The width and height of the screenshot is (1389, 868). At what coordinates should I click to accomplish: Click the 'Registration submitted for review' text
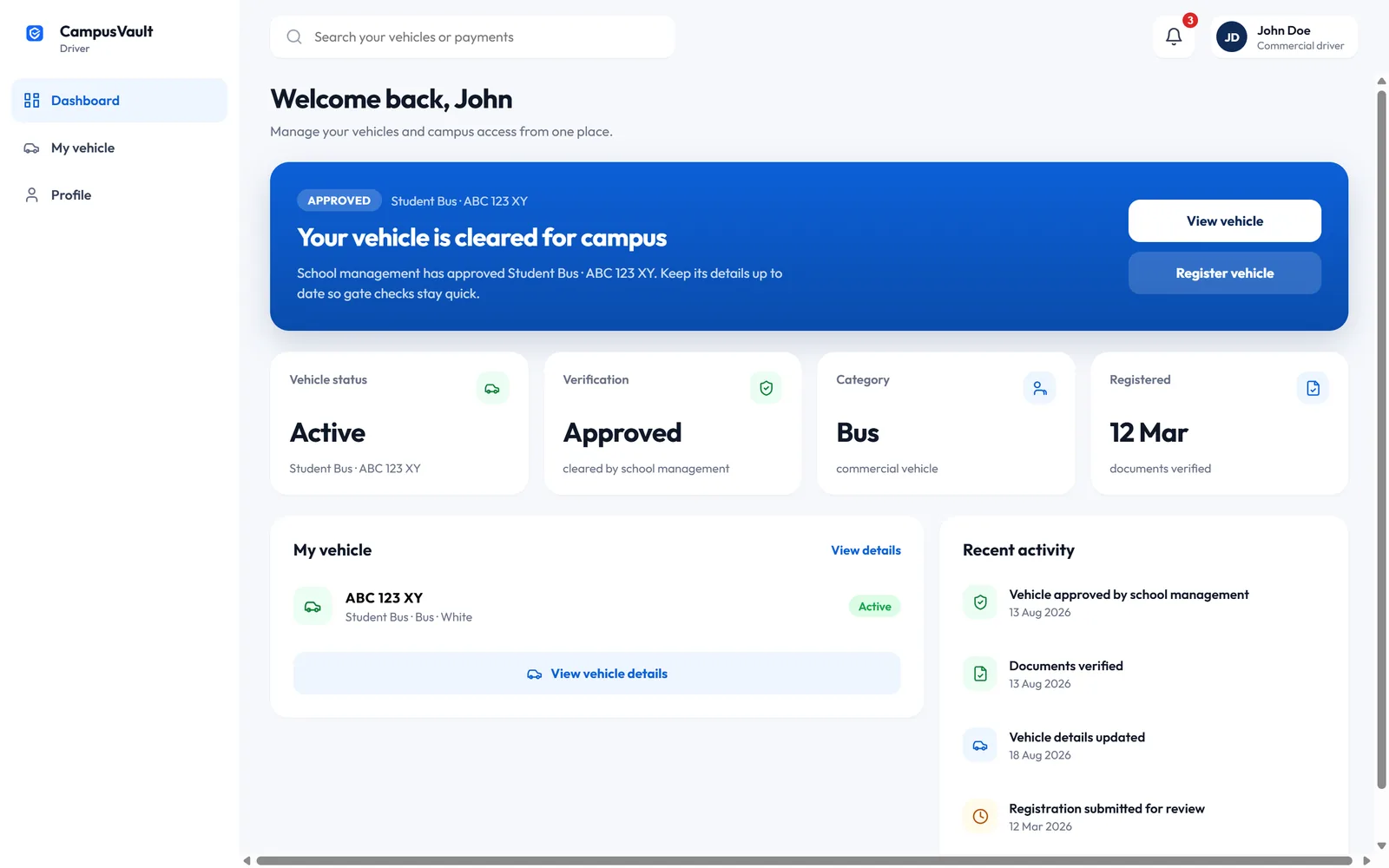(x=1107, y=809)
